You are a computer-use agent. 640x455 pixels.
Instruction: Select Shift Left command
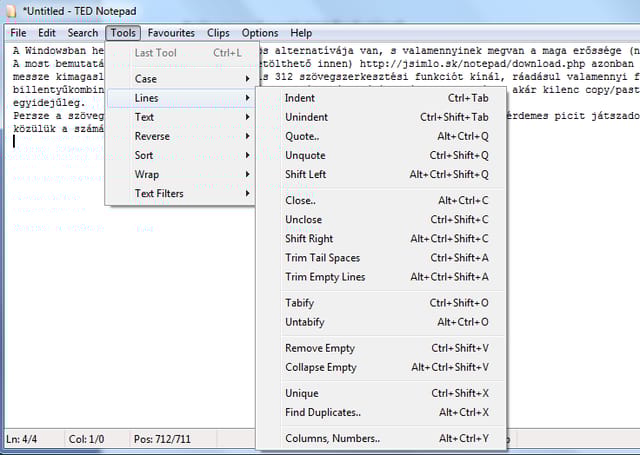pos(382,175)
